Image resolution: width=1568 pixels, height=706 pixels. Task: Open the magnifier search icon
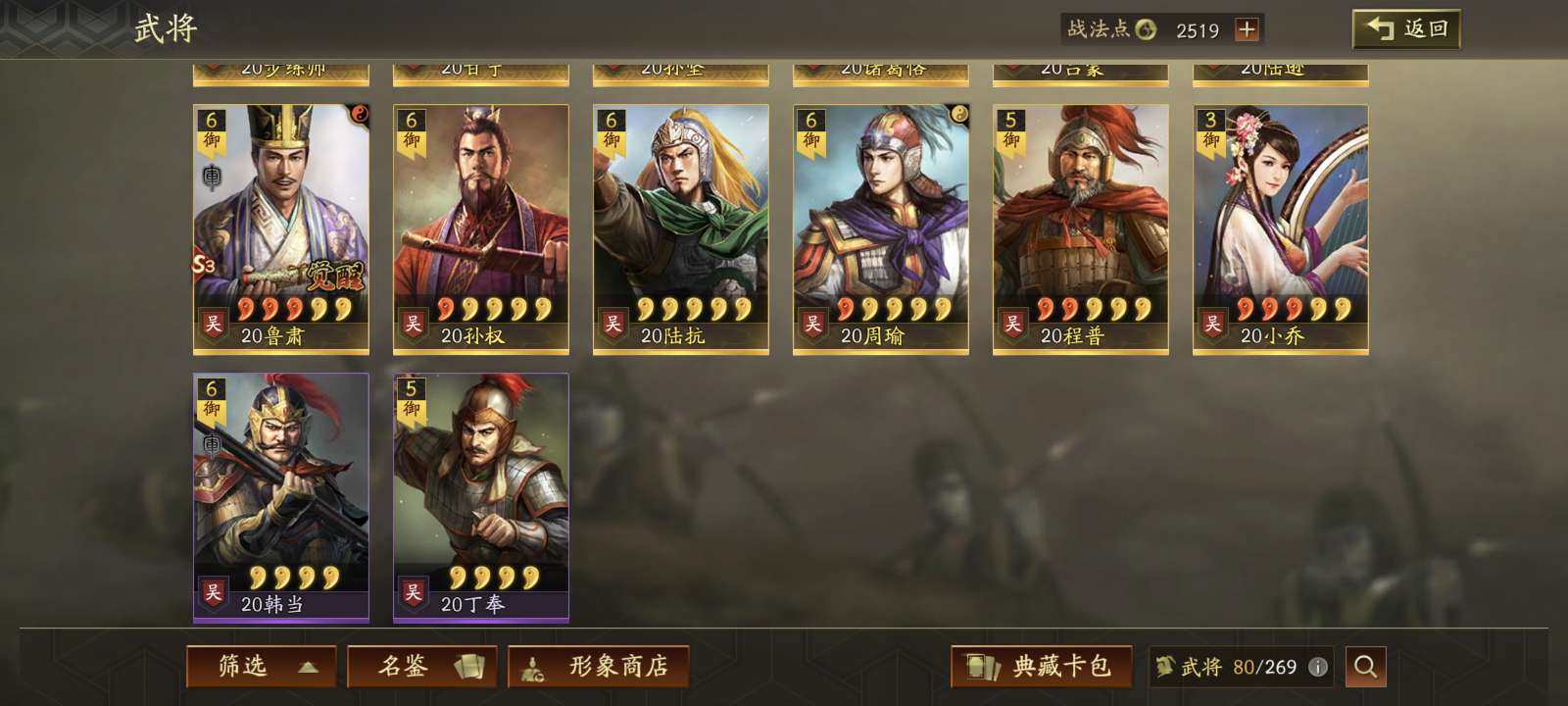point(1365,667)
